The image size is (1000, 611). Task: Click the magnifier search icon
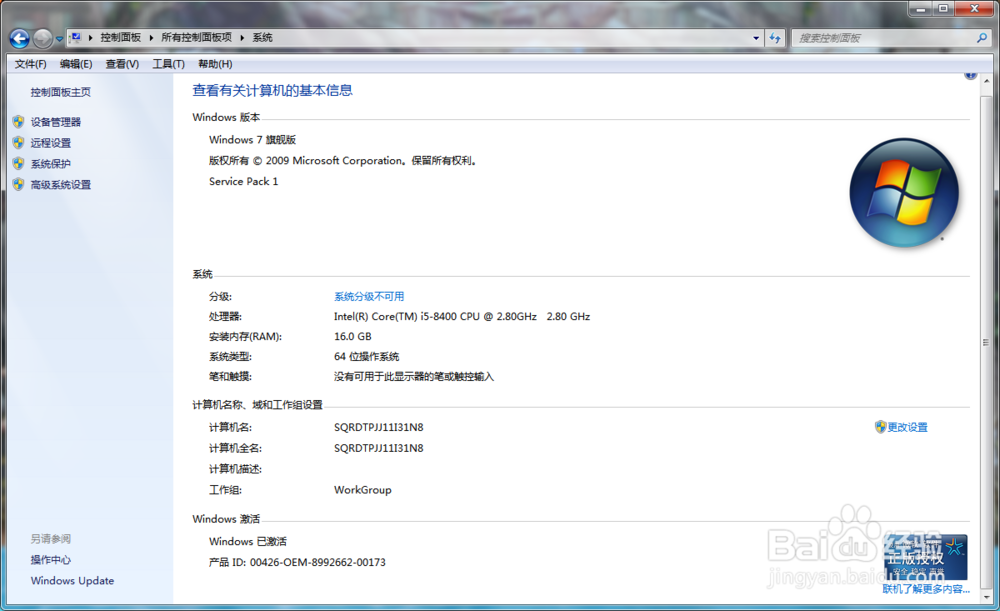coord(982,38)
